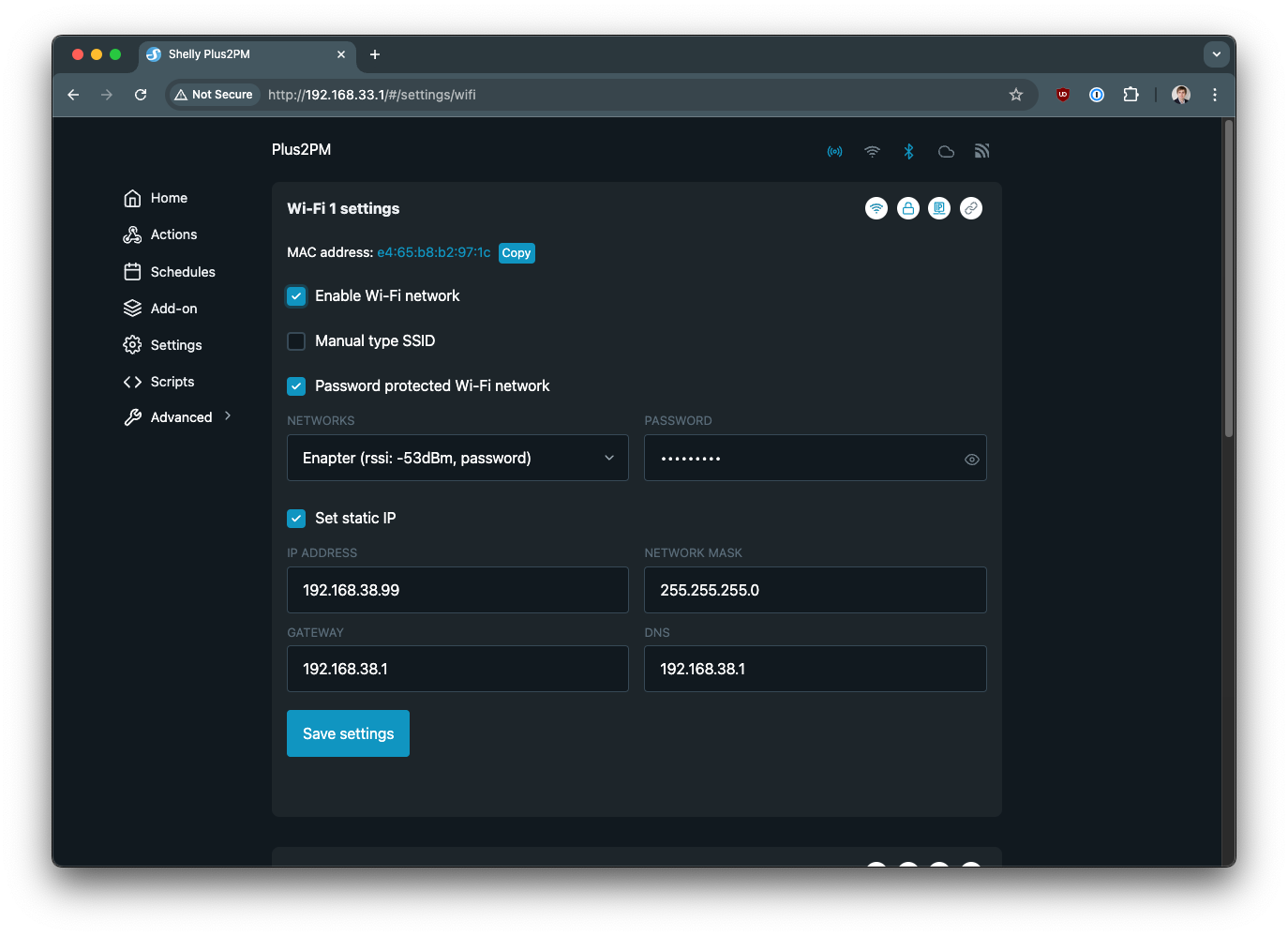Open the uBlock Origin extension
This screenshot has height=936, width=1288.
point(1062,95)
